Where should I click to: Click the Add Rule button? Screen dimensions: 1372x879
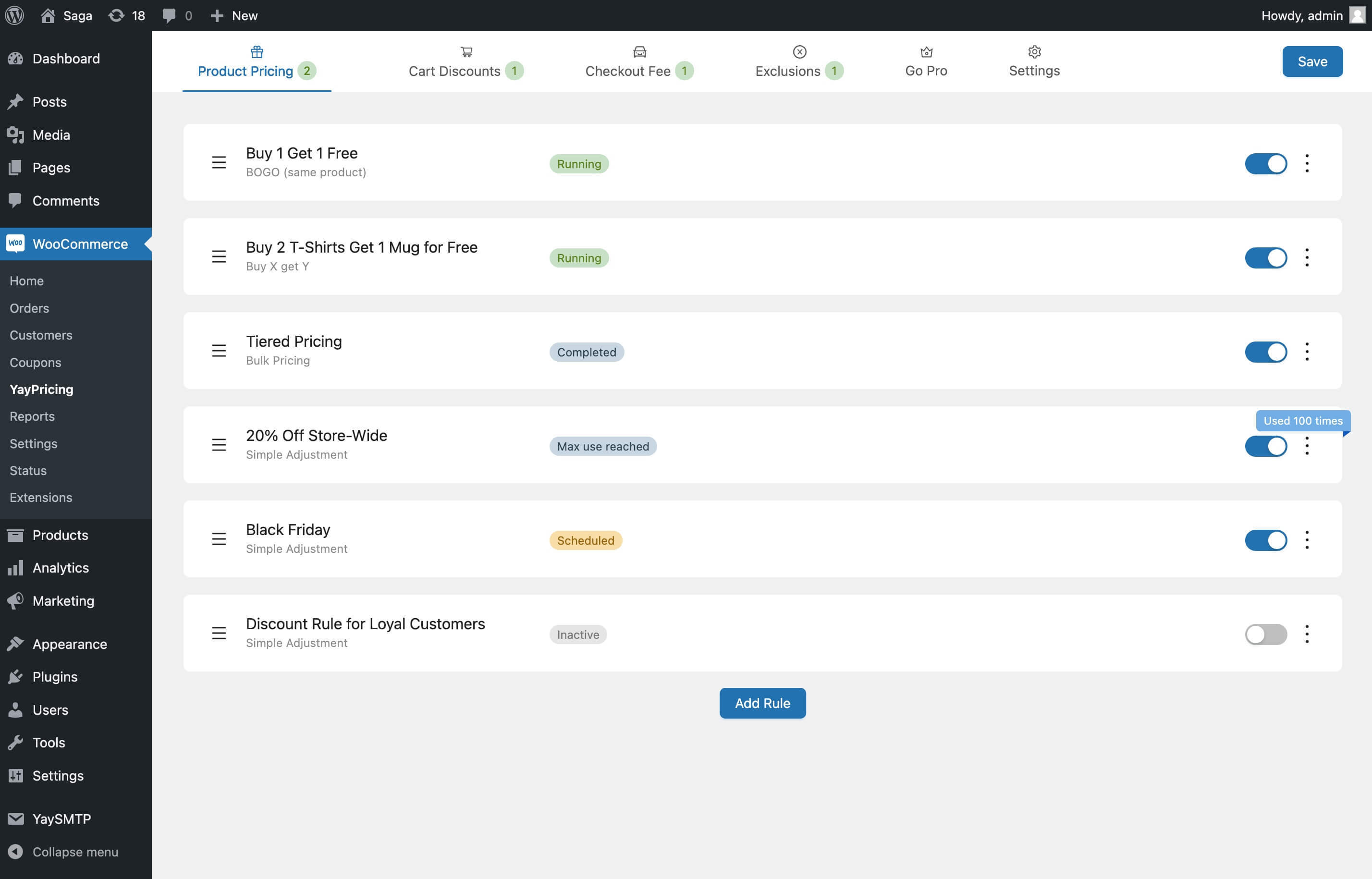762,702
